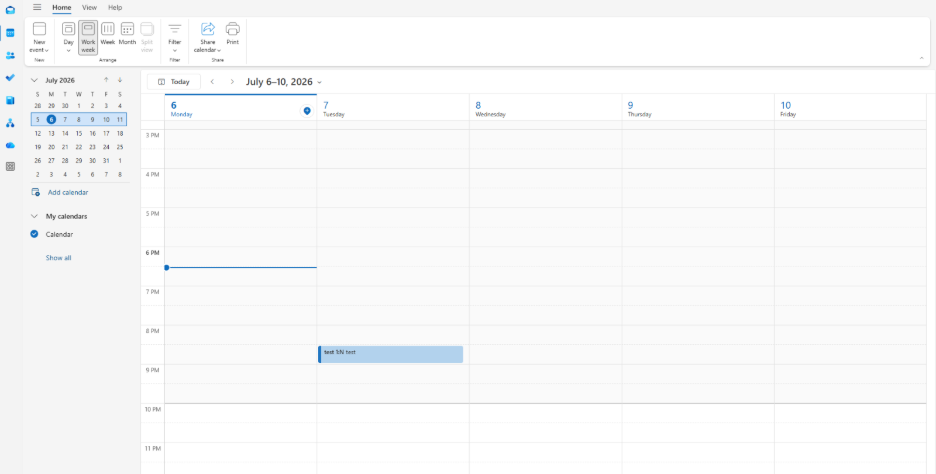Select the Wednesday 8 column header
Screen dimensions: 936x474
(546, 108)
